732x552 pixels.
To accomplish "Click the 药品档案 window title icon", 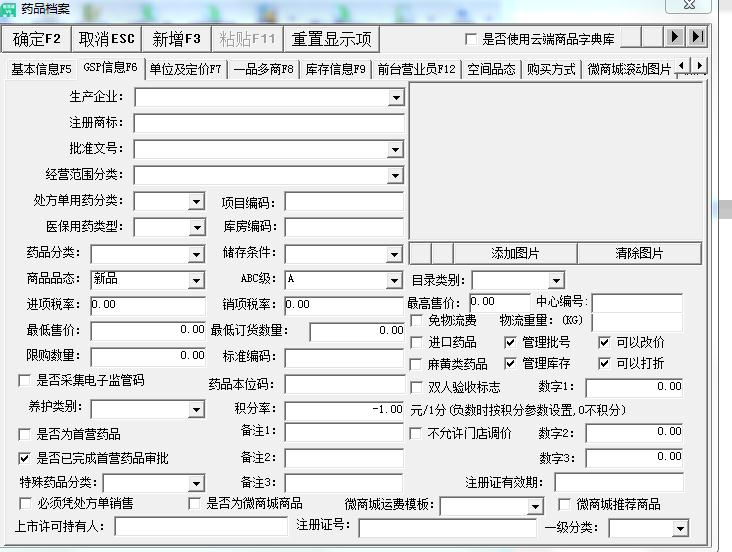I will click(x=10, y=8).
